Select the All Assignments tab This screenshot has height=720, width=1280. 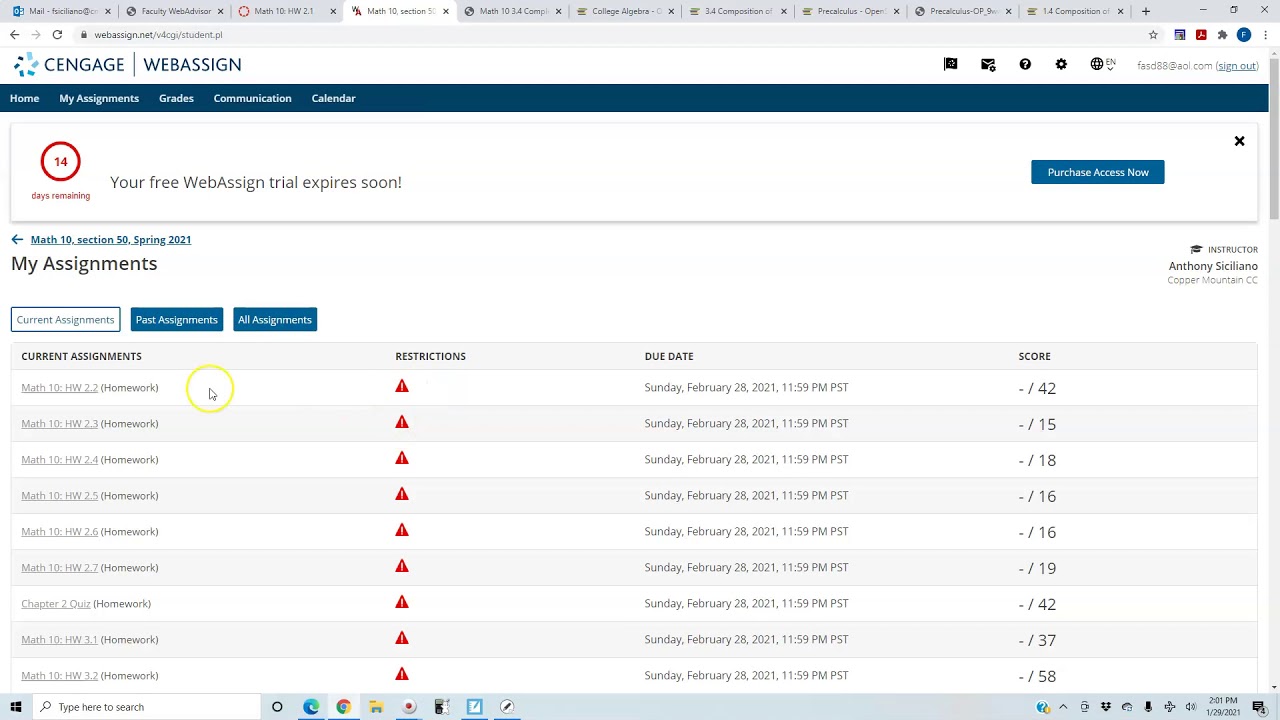(275, 320)
